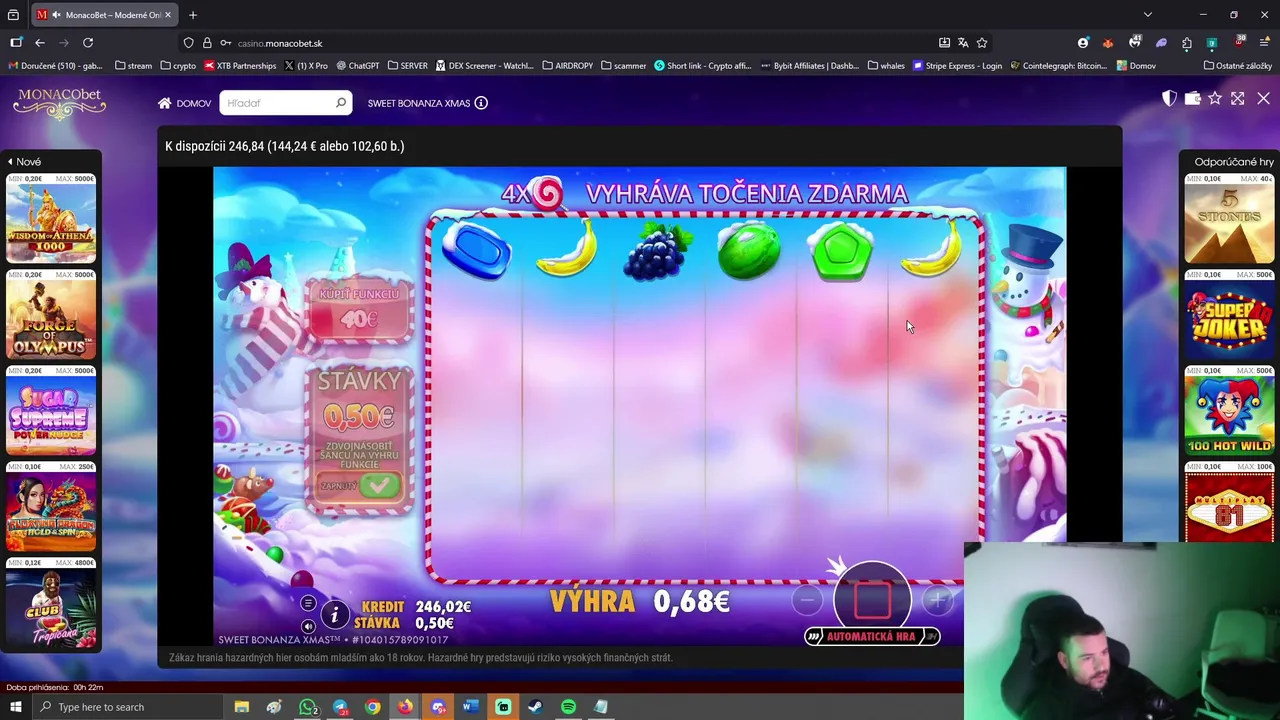The height and width of the screenshot is (720, 1280).
Task: Open the Ostatné záložky bookmarks folder
Action: coord(1238,66)
